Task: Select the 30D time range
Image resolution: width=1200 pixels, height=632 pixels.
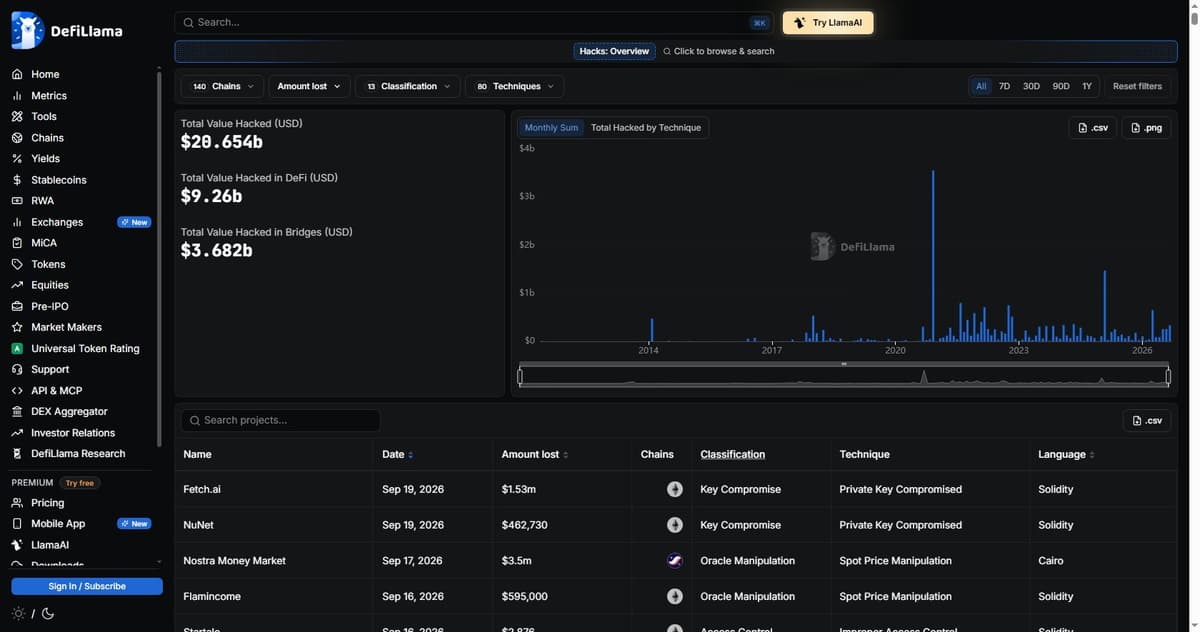Action: [1031, 87]
